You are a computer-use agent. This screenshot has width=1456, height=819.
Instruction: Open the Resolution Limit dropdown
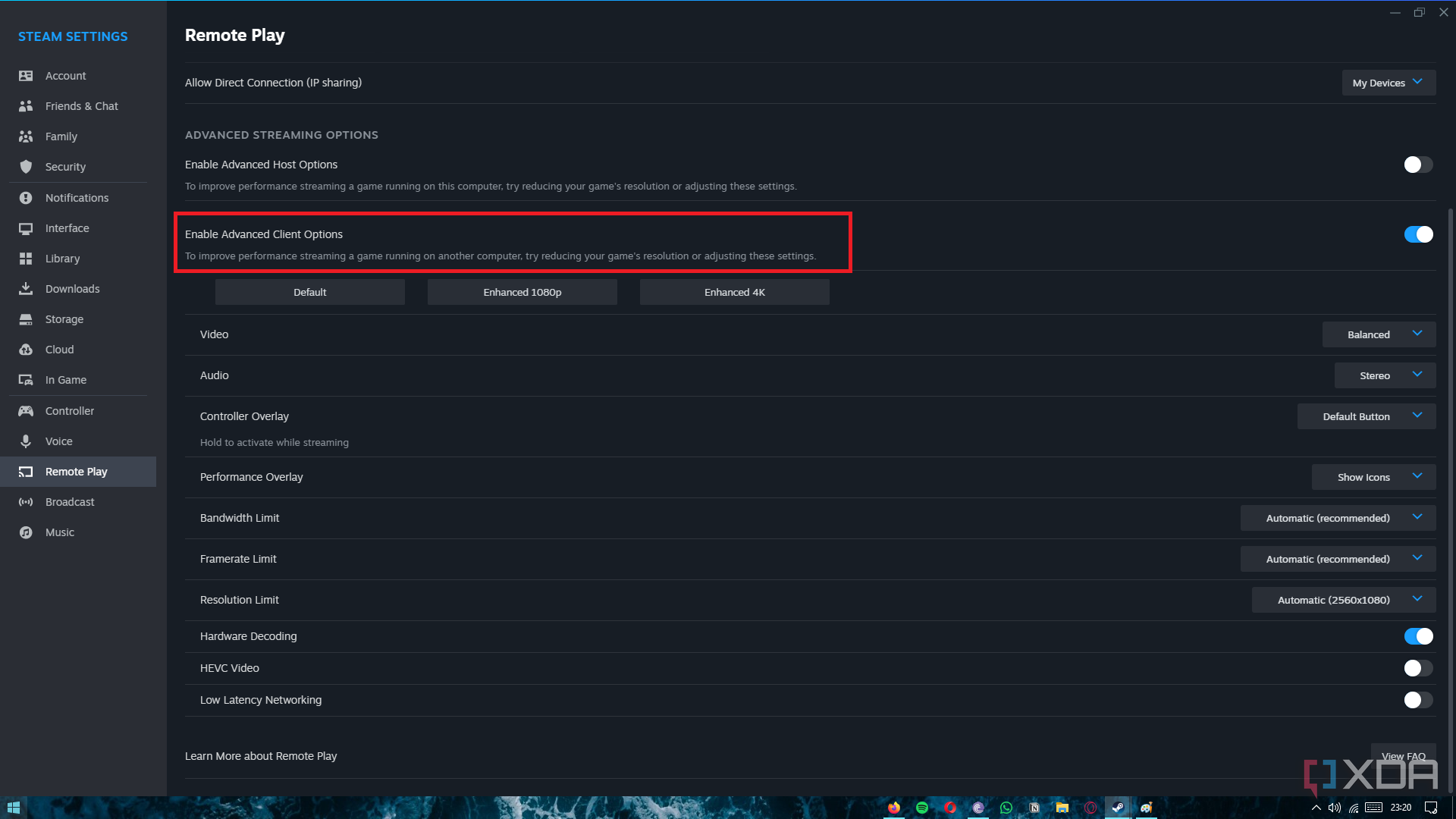point(1344,600)
